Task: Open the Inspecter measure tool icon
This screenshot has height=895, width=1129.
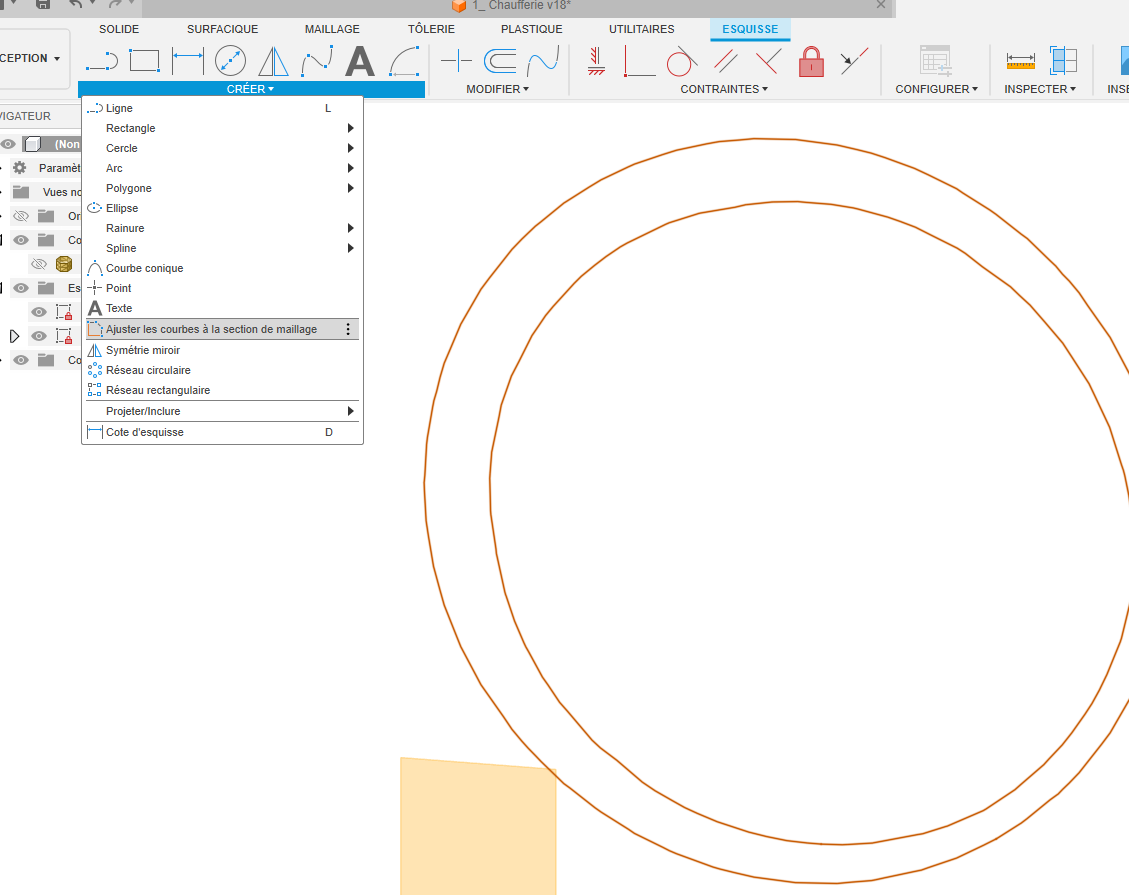Action: pyautogui.click(x=1021, y=61)
